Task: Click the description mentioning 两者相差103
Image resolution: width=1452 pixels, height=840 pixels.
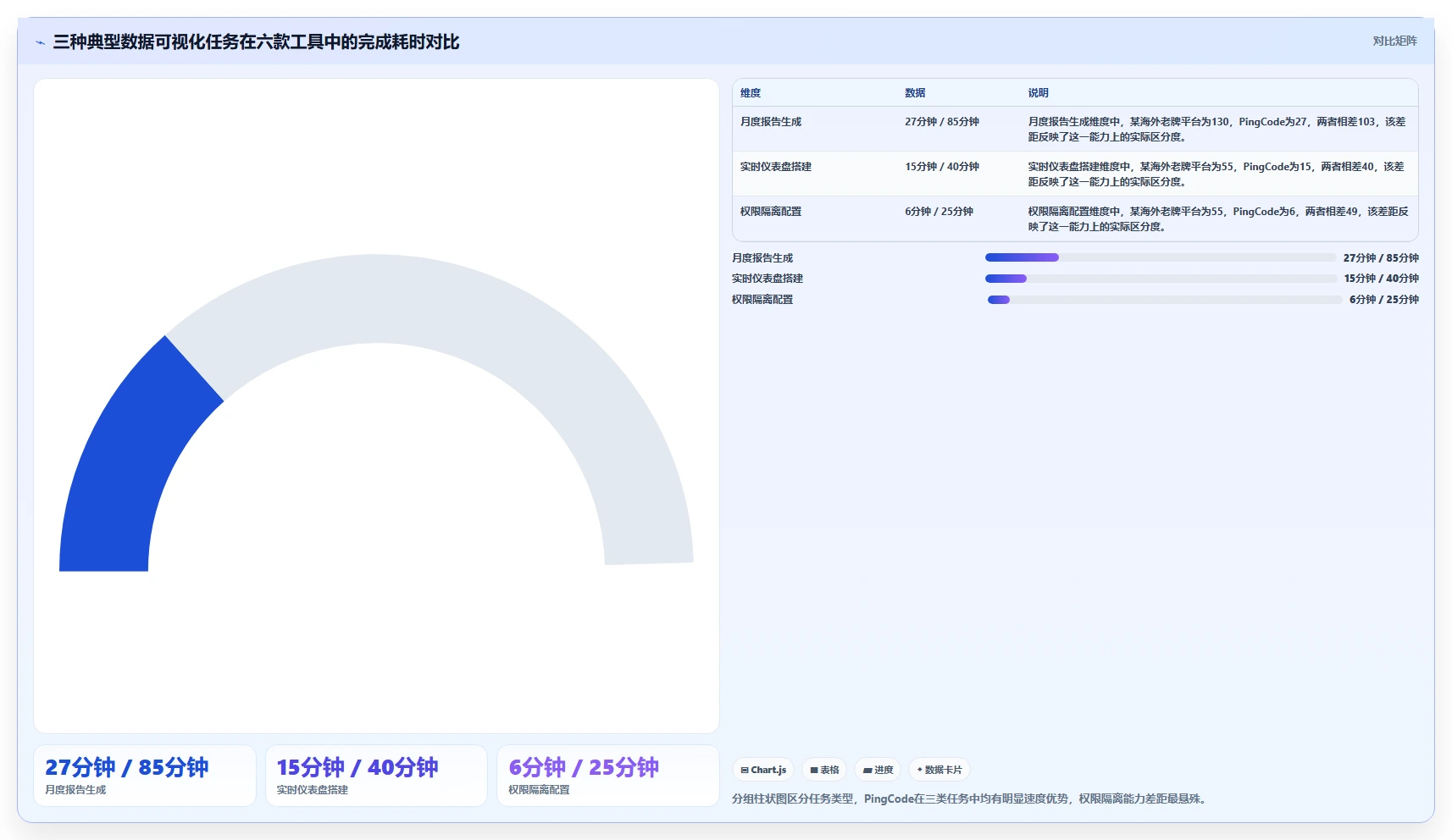Action: 1217,130
